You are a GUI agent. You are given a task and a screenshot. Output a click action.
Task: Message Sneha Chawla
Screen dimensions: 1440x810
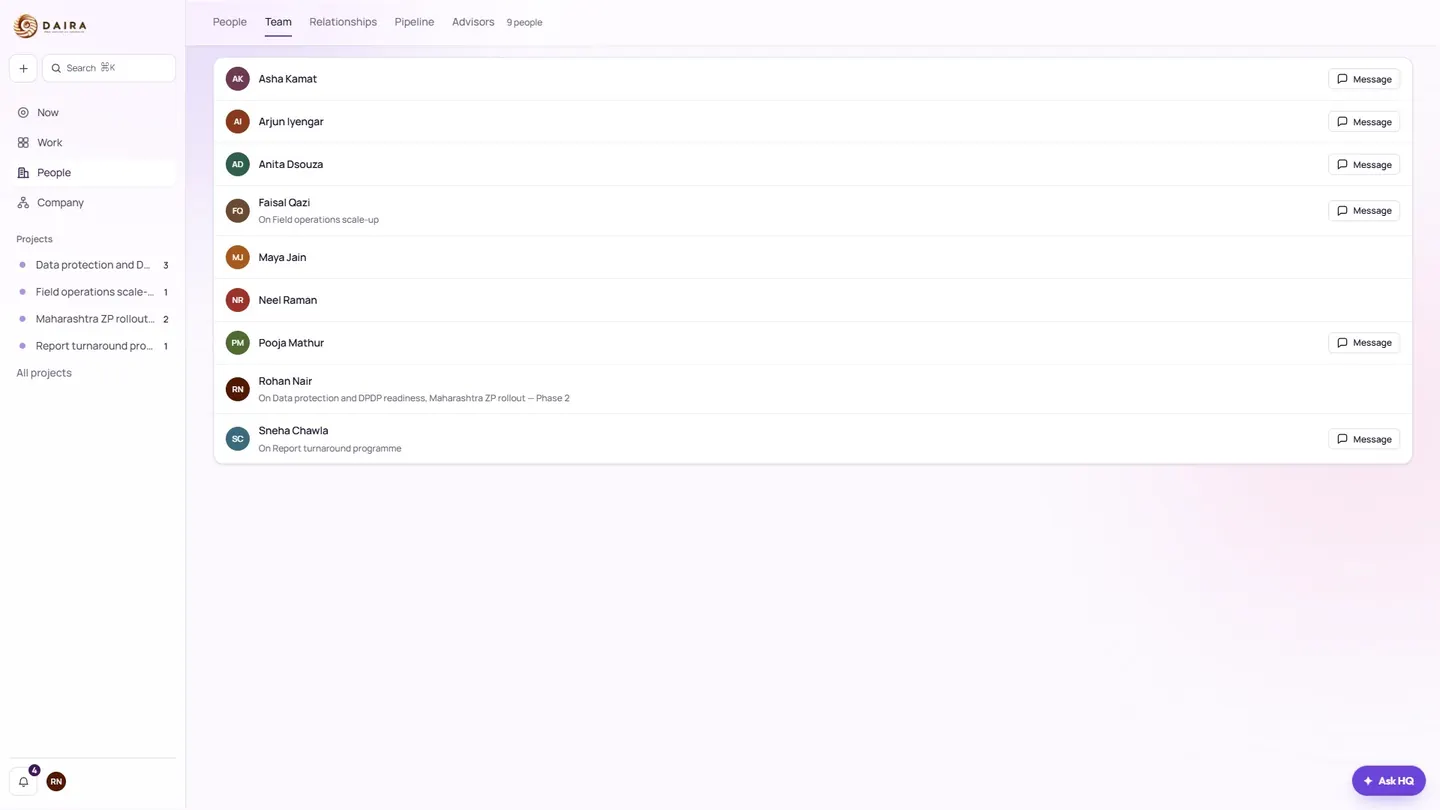tap(1364, 439)
